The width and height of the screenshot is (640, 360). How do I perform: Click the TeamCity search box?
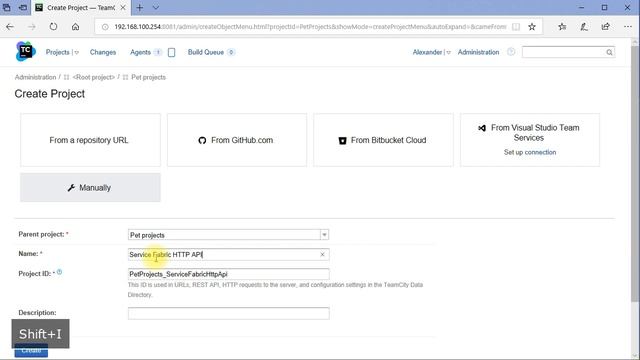pos(568,52)
